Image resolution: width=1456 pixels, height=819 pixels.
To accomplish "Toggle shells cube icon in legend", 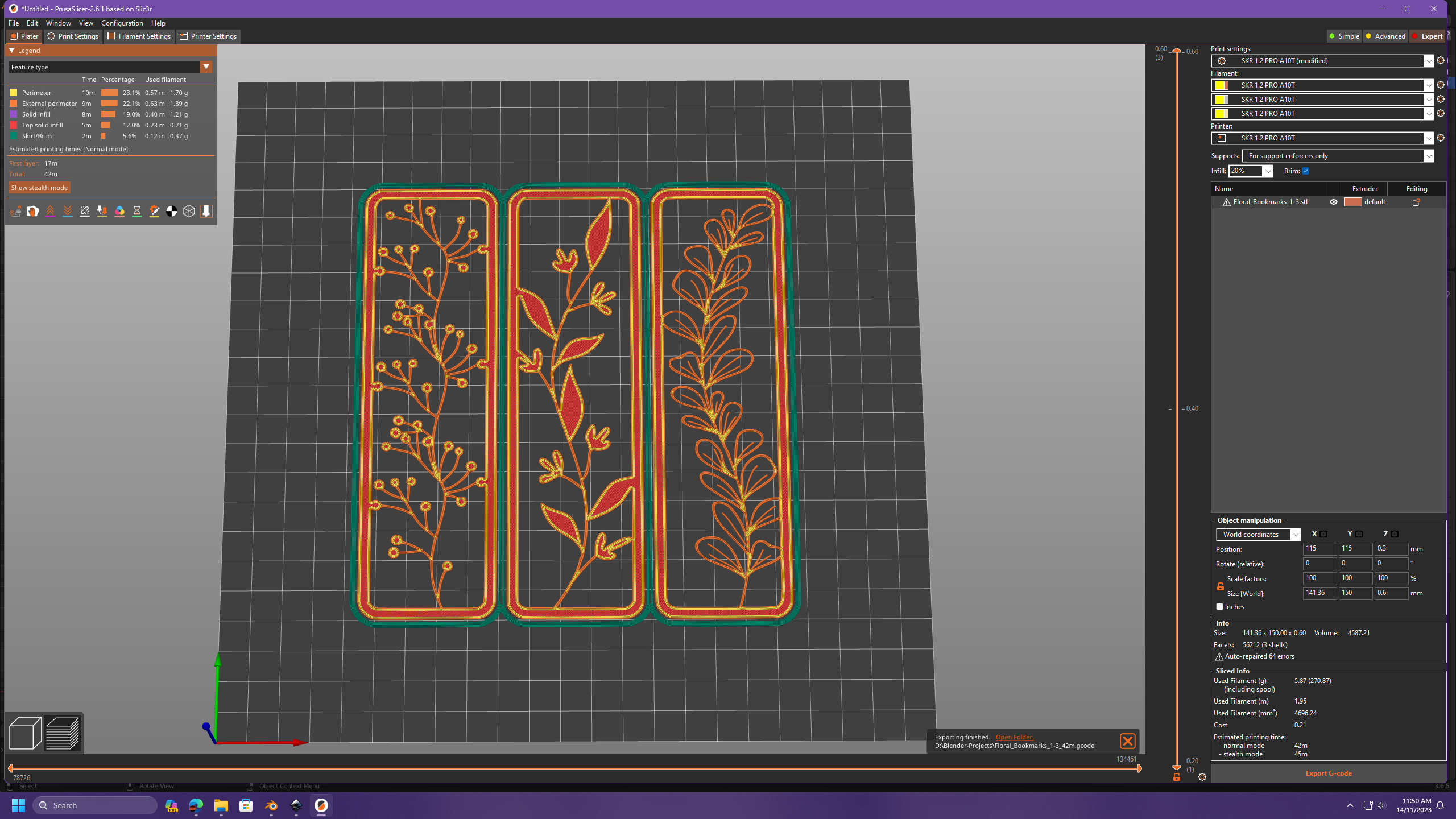I will [x=189, y=212].
